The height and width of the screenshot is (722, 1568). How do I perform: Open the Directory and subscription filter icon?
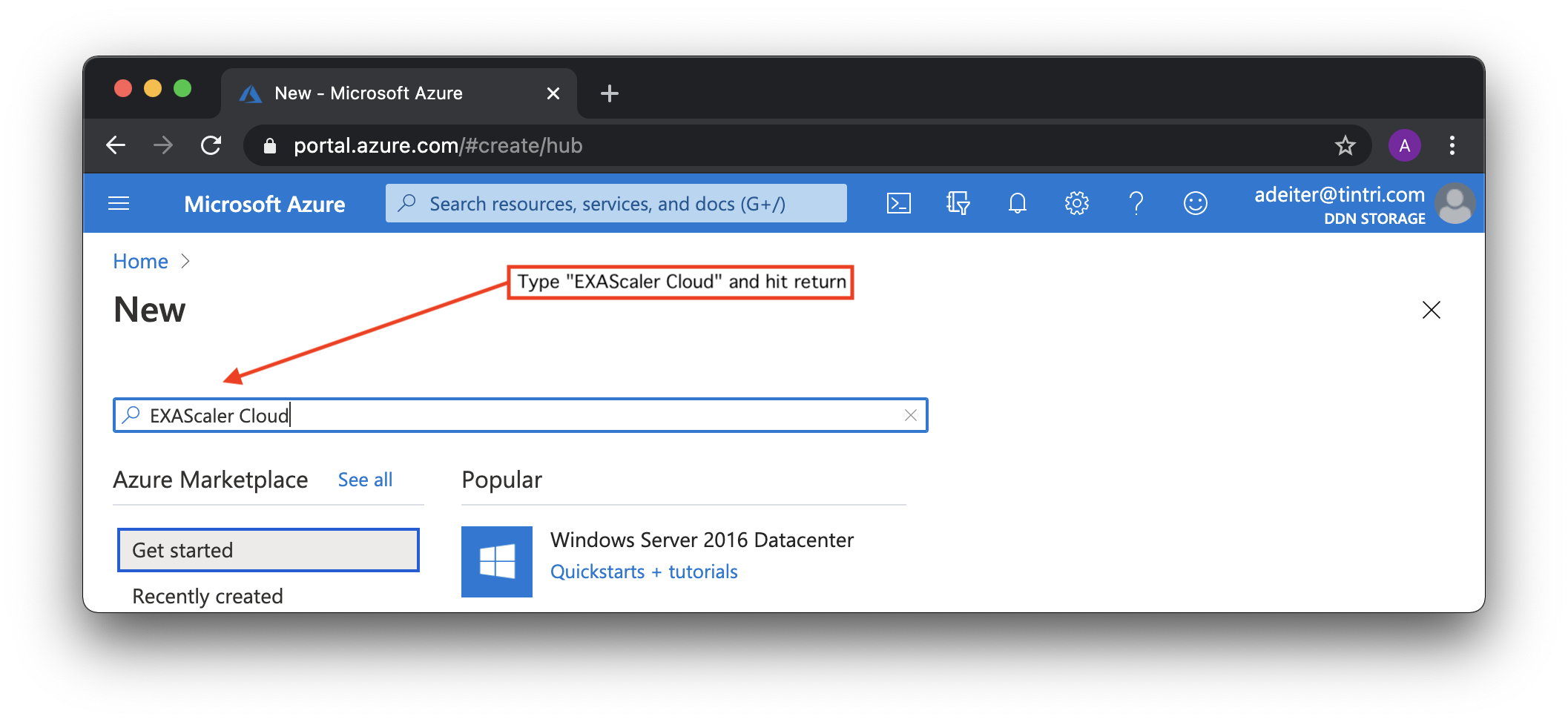click(x=958, y=203)
